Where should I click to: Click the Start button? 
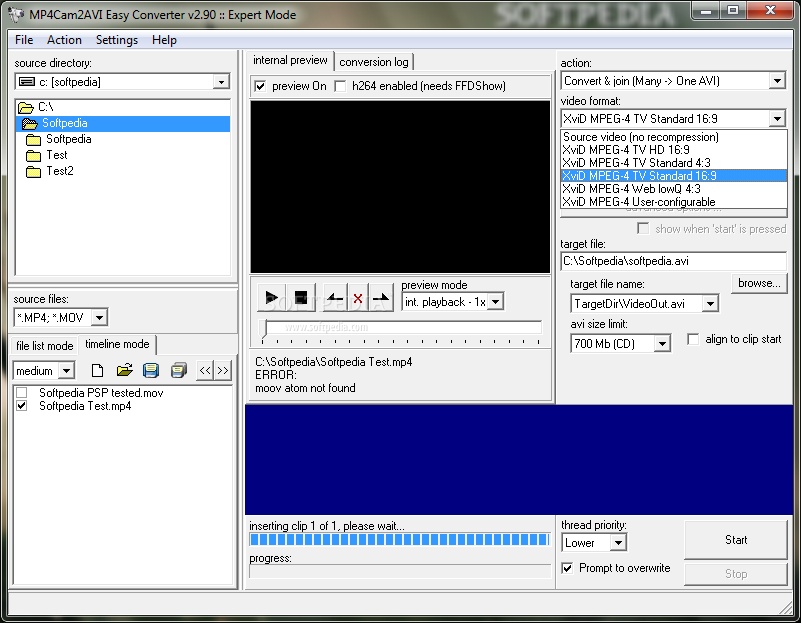(x=736, y=540)
